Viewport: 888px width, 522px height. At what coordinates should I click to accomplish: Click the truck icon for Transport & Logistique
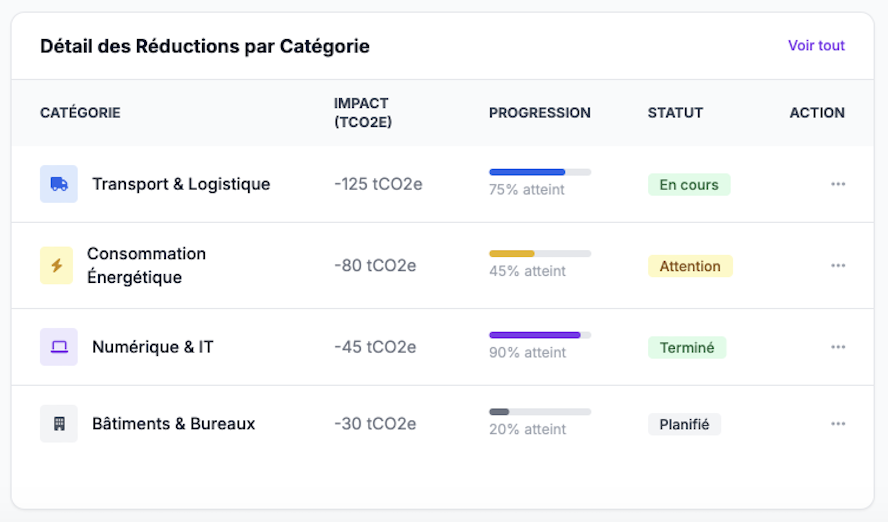(59, 184)
